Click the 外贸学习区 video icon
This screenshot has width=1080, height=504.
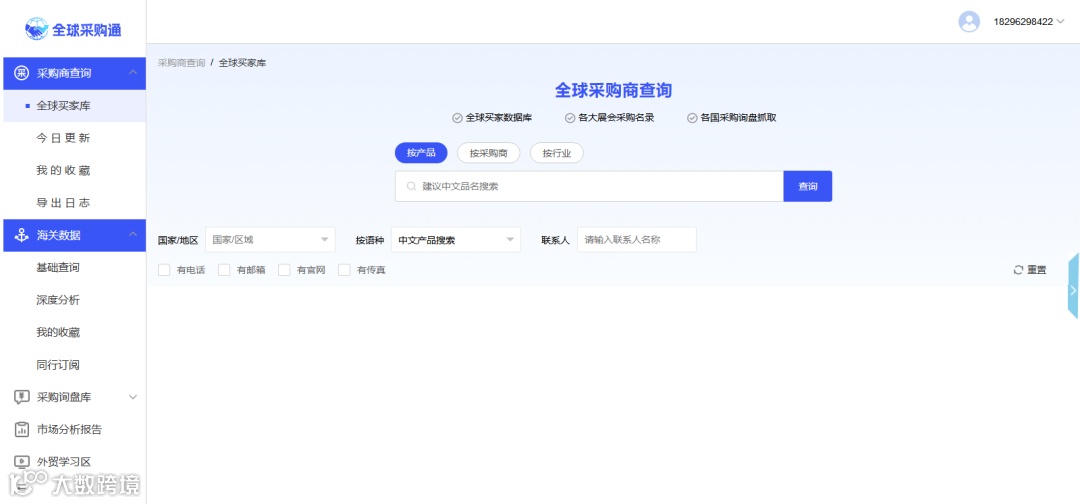pos(22,462)
